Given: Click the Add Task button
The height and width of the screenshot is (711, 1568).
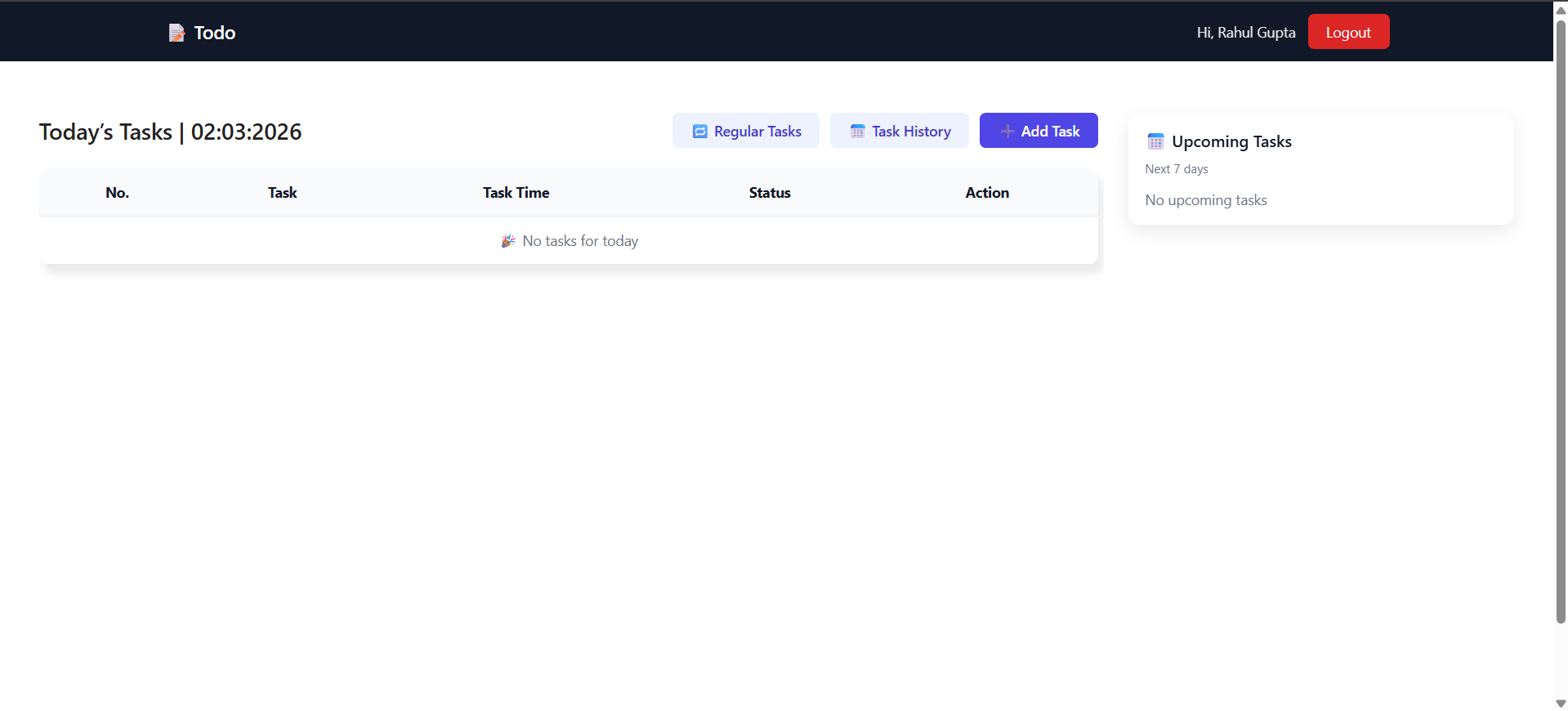Looking at the screenshot, I should point(1039,131).
